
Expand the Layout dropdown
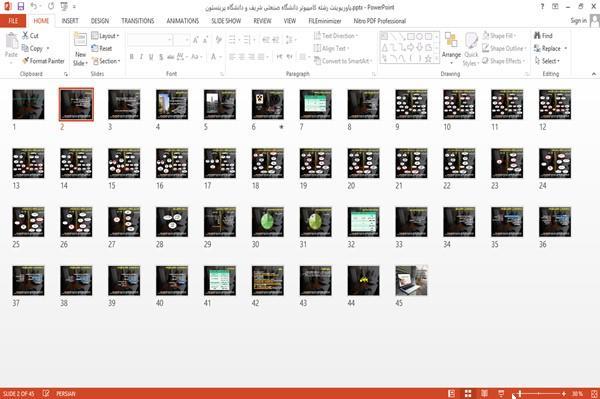105,36
